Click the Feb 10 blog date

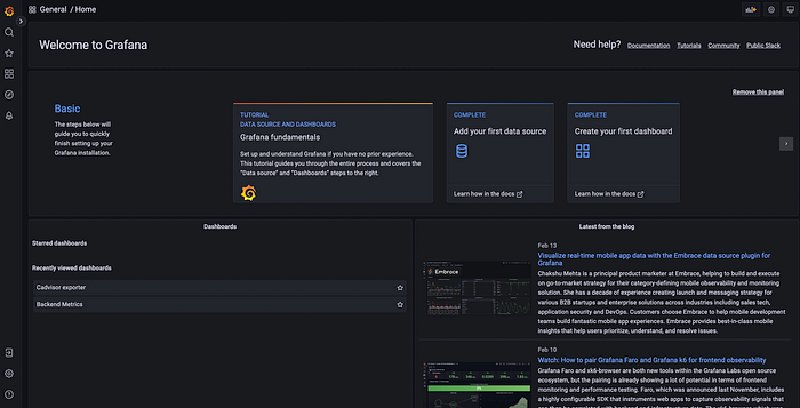(x=547, y=350)
